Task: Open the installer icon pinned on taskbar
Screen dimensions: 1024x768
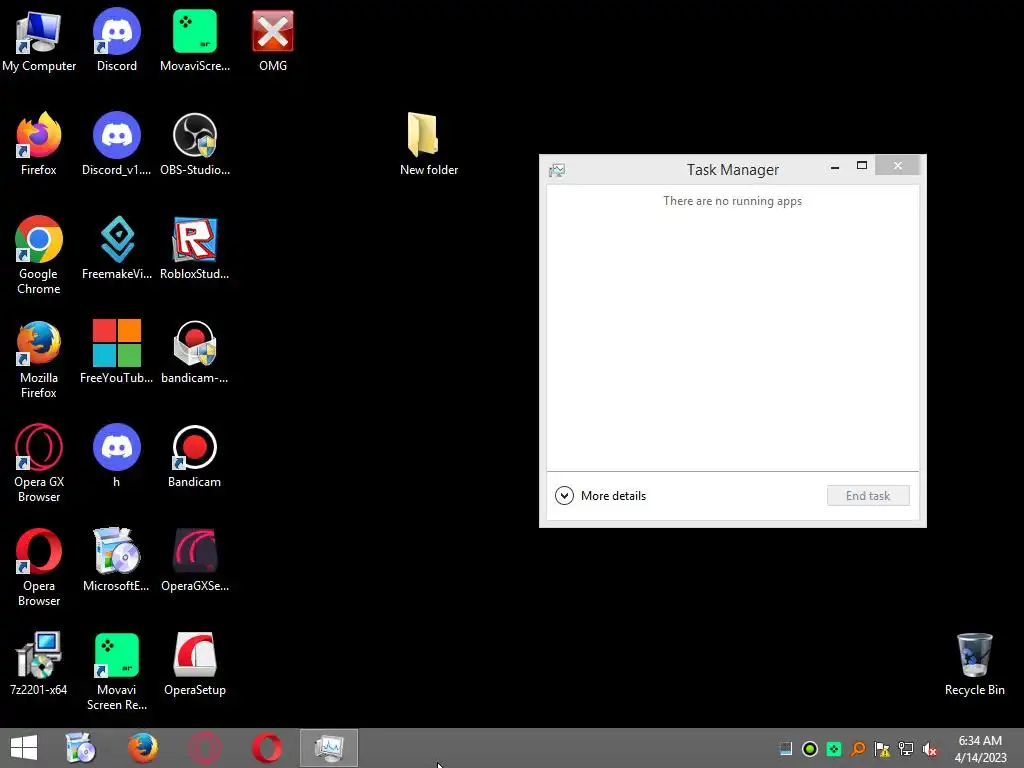Action: point(81,748)
